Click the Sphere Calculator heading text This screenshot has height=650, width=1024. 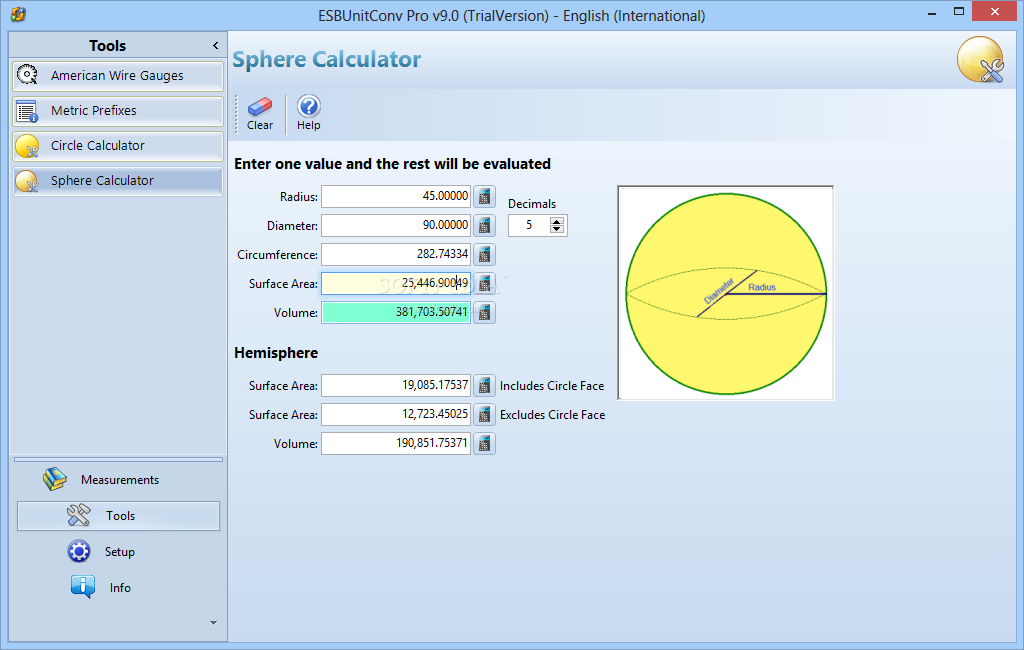[x=327, y=59]
